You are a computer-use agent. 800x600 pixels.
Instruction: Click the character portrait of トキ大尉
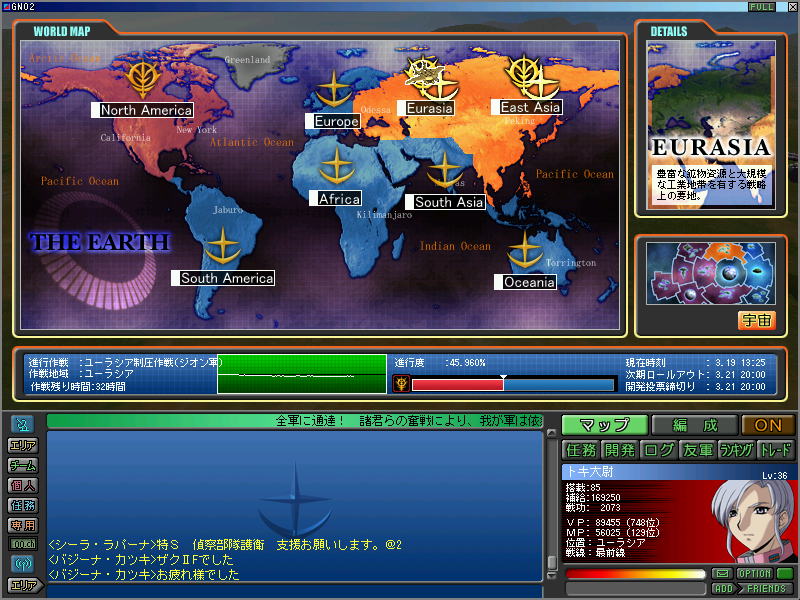[x=753, y=520]
